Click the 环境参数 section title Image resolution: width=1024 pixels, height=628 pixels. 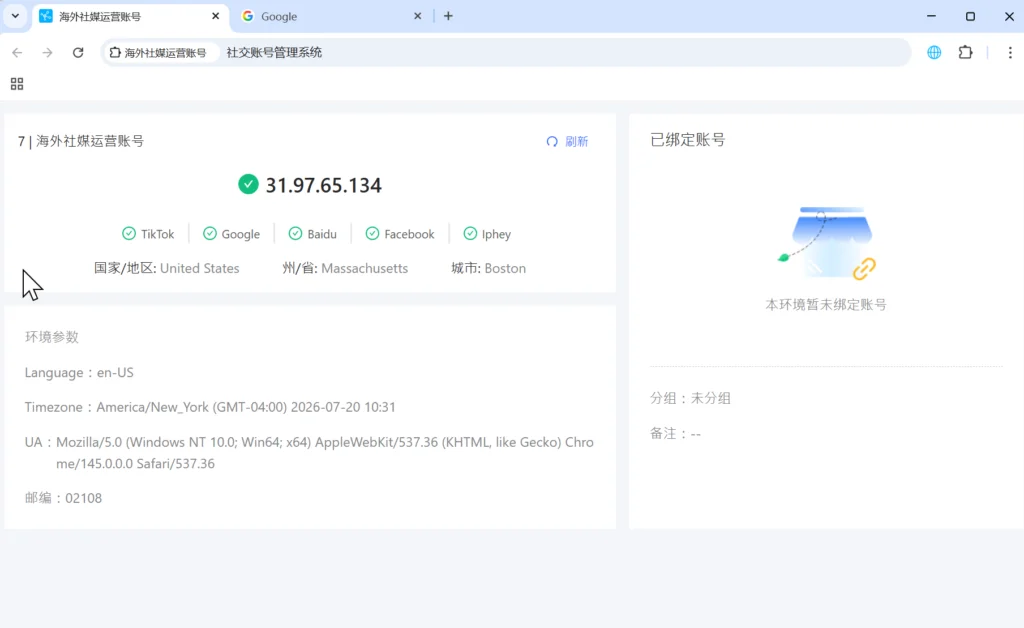tap(52, 337)
